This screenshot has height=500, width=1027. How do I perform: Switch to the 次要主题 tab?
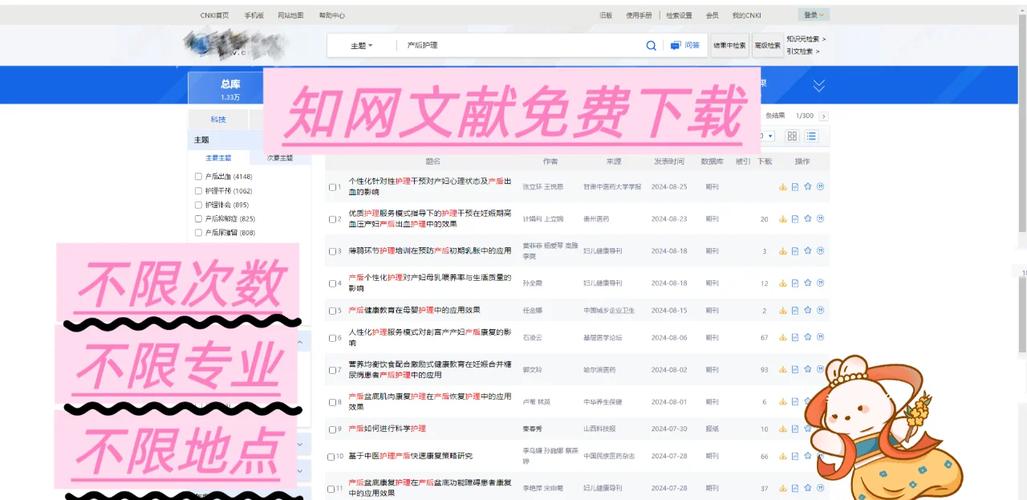[x=280, y=158]
